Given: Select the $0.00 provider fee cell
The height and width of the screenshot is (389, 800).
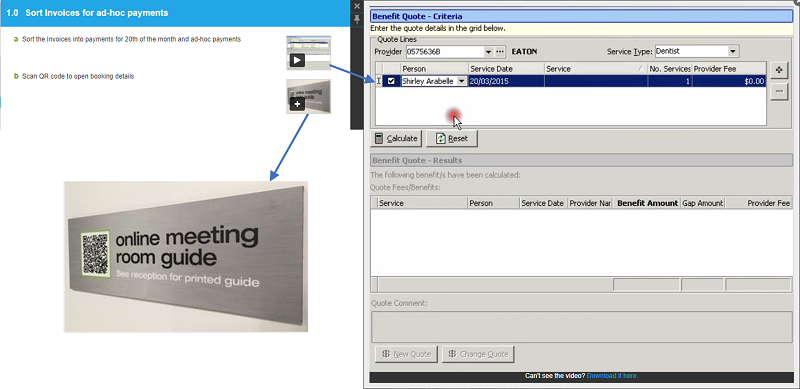Looking at the screenshot, I should (x=729, y=81).
